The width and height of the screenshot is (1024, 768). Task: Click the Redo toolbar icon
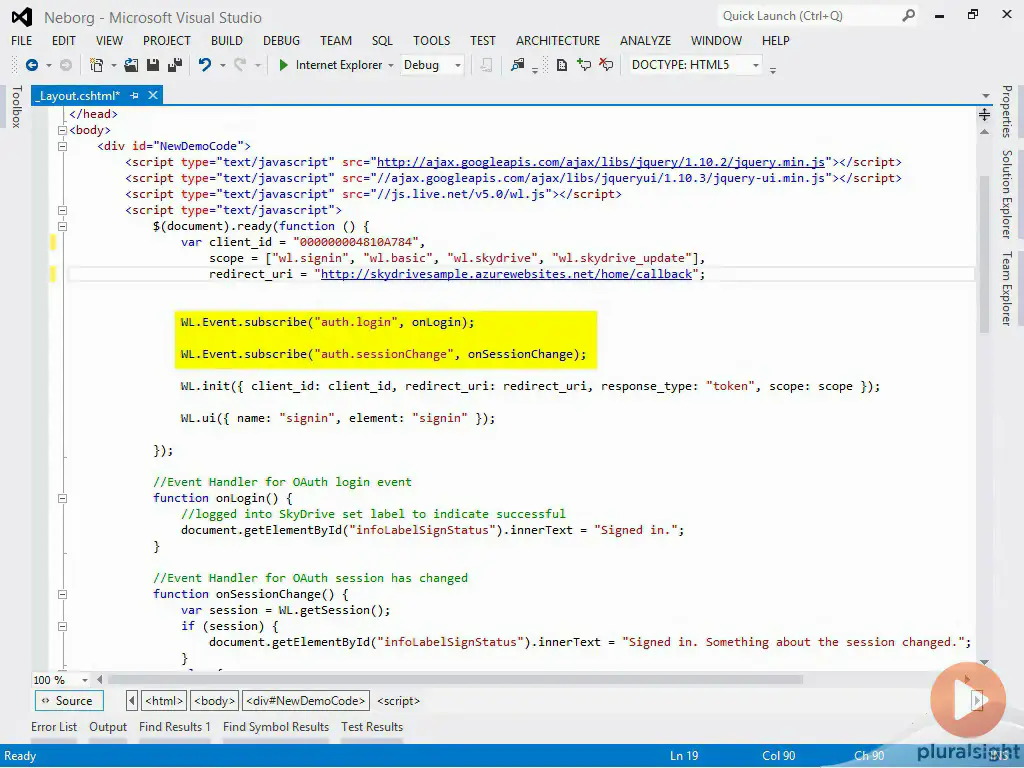240,65
